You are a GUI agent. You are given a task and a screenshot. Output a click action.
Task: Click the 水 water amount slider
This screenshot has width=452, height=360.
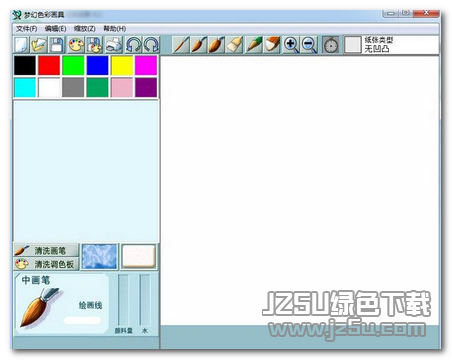tap(144, 300)
